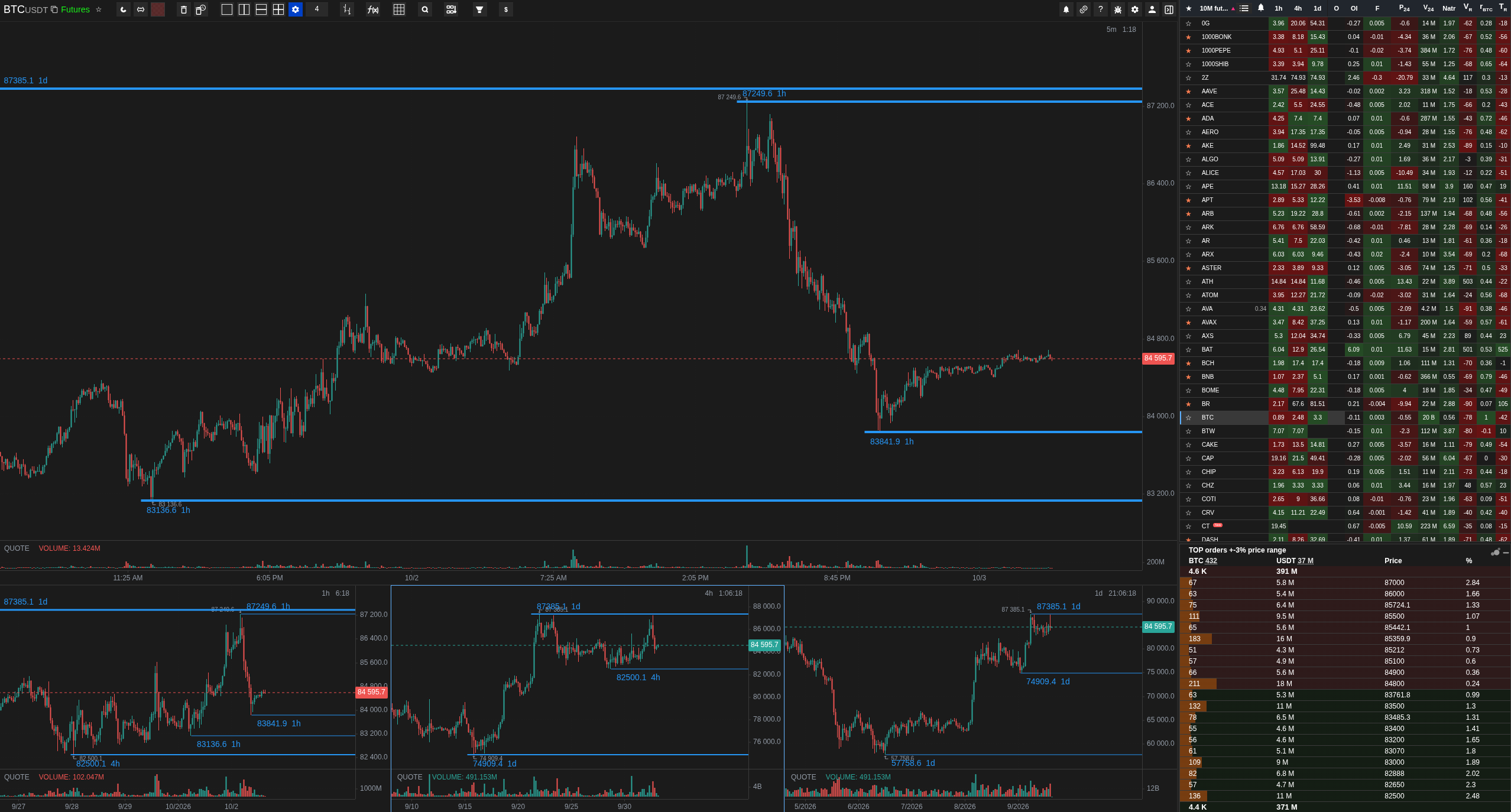Open the symbol search magnifier

(x=425, y=9)
